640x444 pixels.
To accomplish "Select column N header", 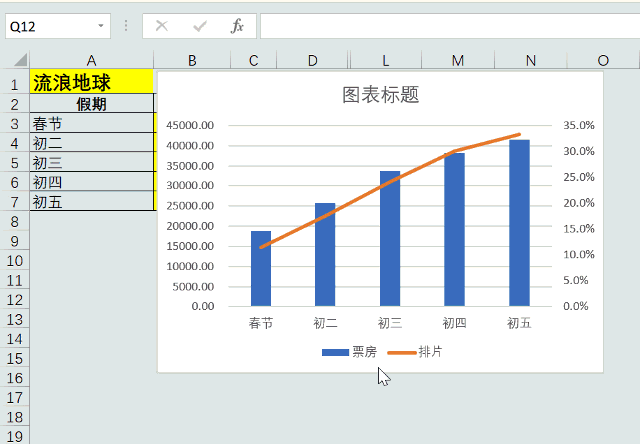I will (531, 60).
